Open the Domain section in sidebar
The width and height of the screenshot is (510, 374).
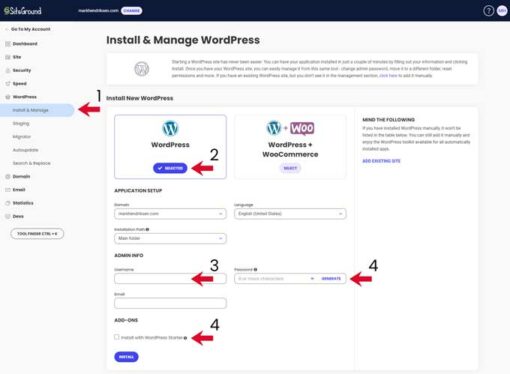pos(21,176)
